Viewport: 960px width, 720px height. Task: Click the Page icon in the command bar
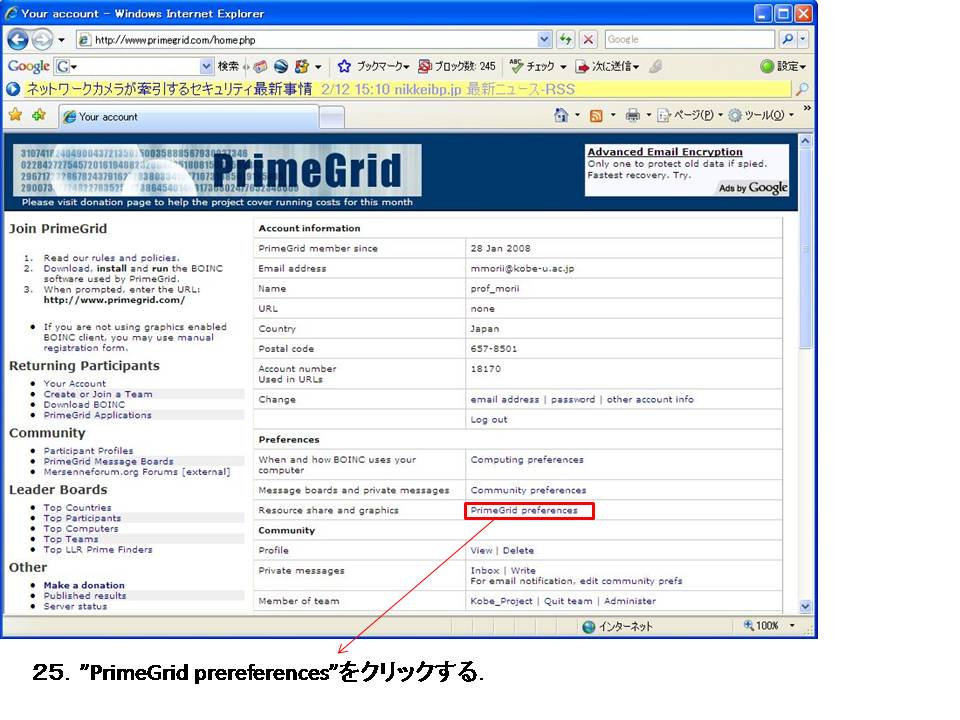[664, 115]
